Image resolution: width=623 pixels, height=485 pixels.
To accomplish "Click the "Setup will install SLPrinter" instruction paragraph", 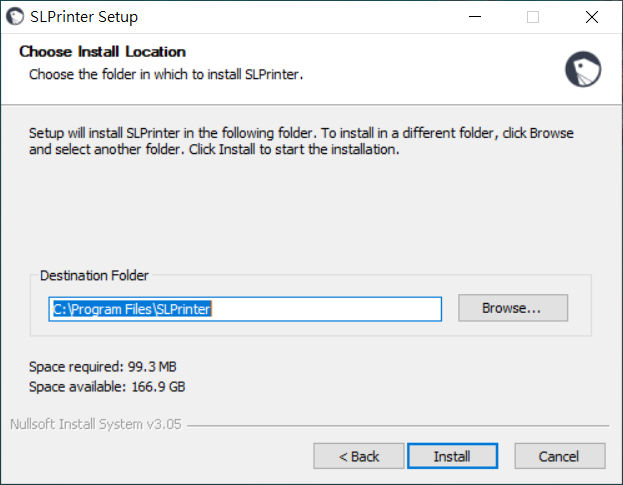I will point(301,141).
